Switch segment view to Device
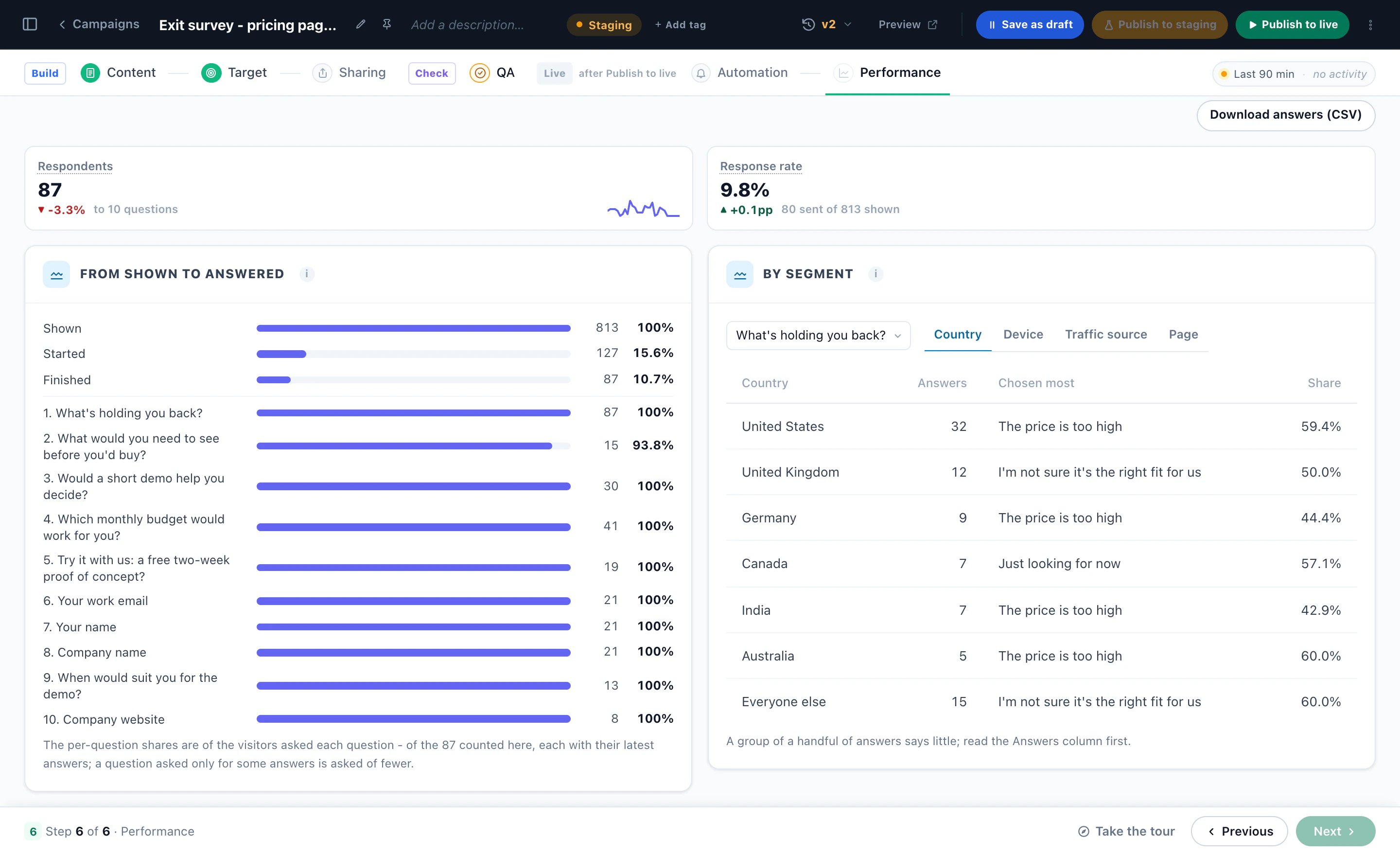The width and height of the screenshot is (1400, 856). coord(1023,334)
